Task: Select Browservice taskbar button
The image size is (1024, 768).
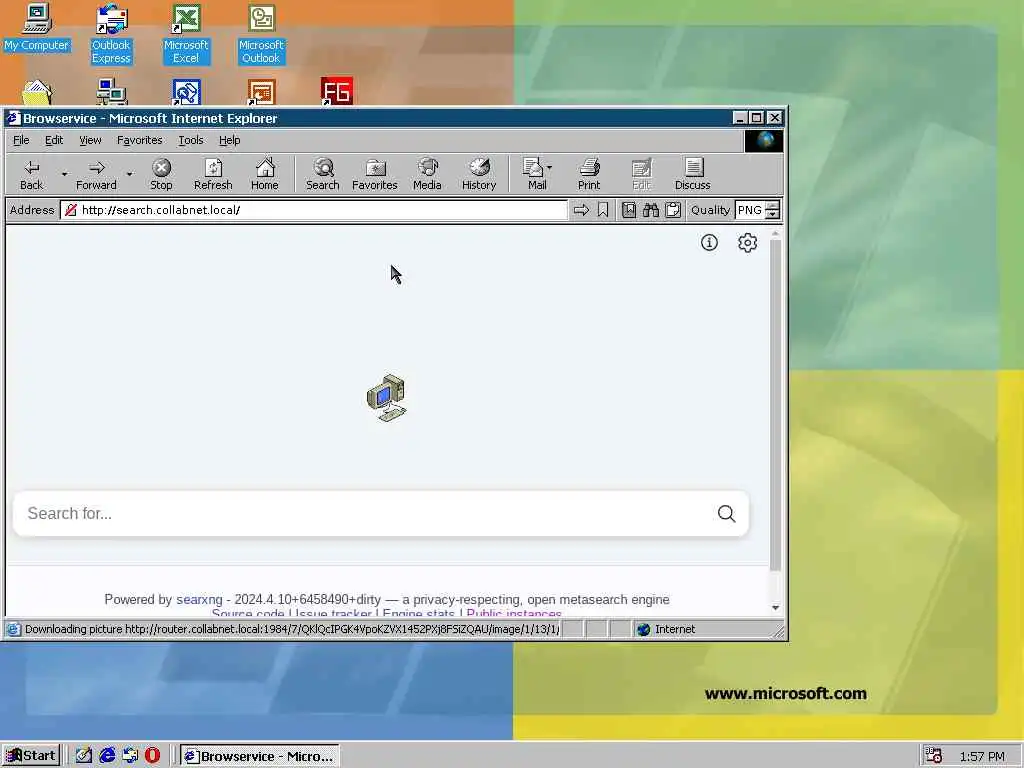Action: pyautogui.click(x=260, y=756)
